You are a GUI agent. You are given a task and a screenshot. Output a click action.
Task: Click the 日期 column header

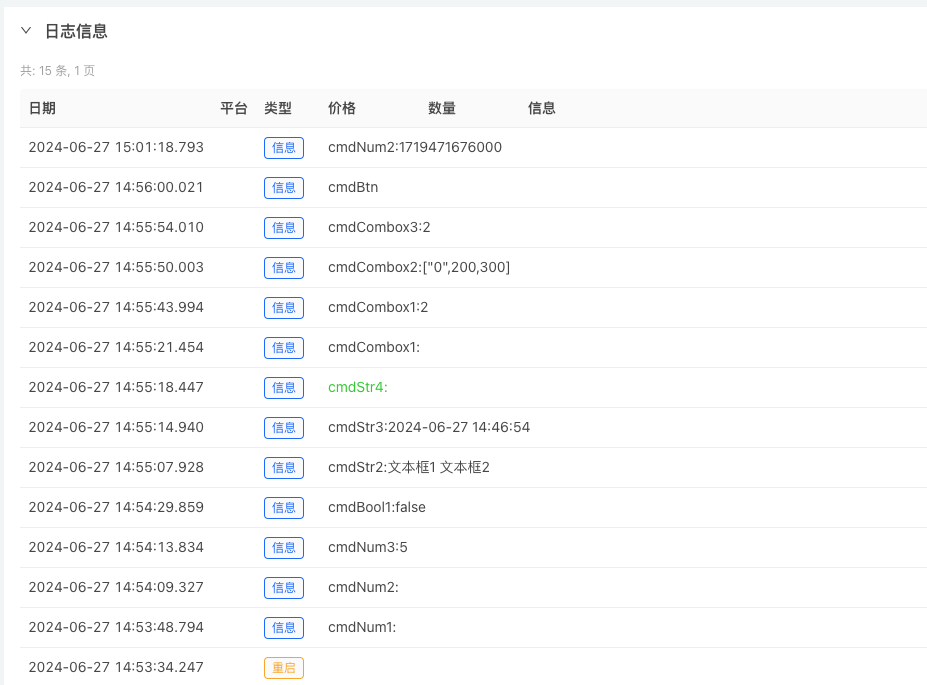tap(42, 108)
